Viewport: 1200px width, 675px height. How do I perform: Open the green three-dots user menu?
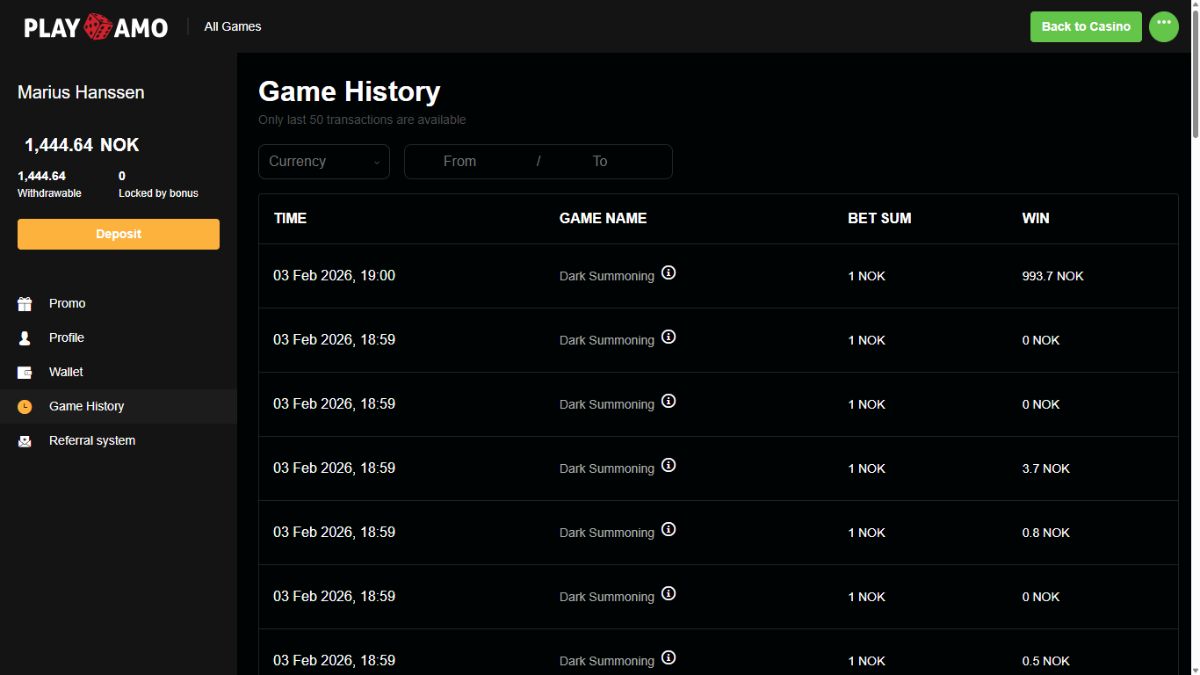pyautogui.click(x=1163, y=26)
